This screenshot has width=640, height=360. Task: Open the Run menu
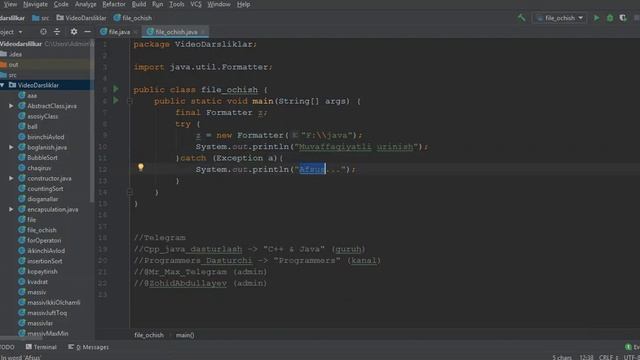click(157, 4)
